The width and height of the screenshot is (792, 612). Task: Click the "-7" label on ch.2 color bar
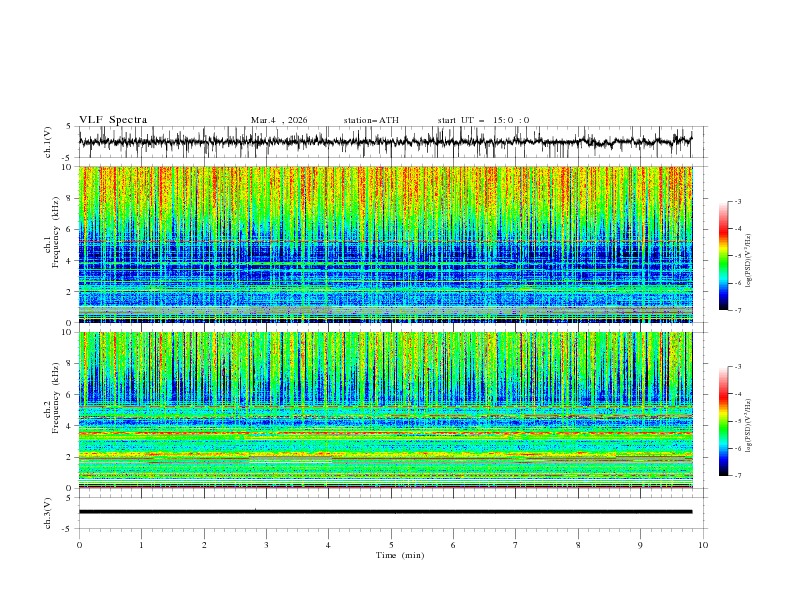737,475
